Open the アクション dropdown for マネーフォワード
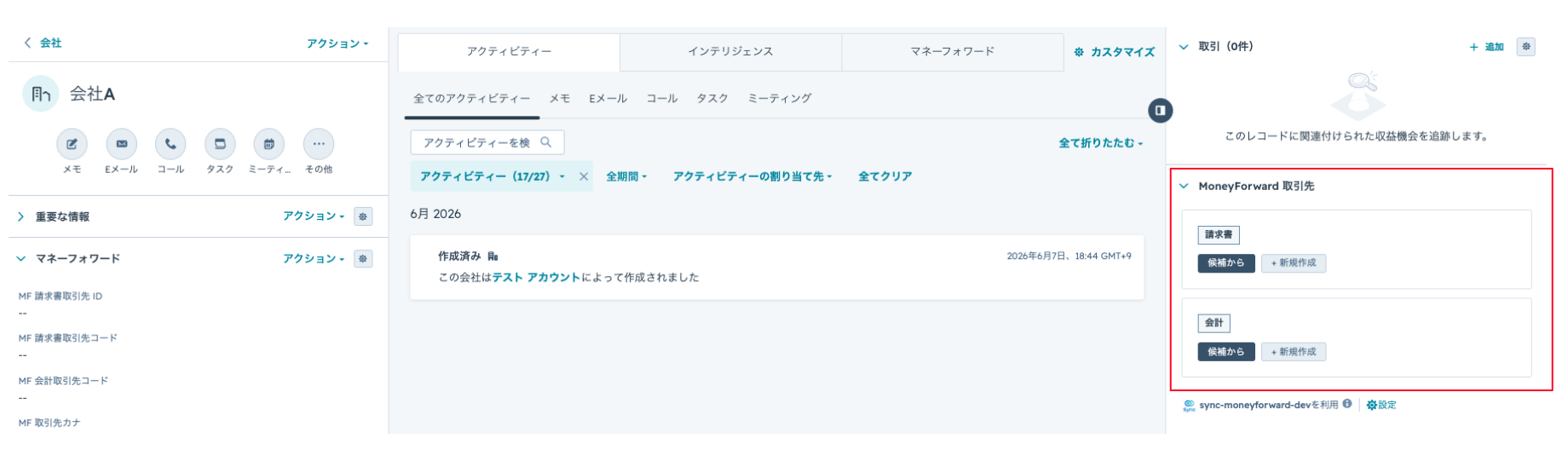Screen dimensions: 1568x455 click(x=314, y=258)
